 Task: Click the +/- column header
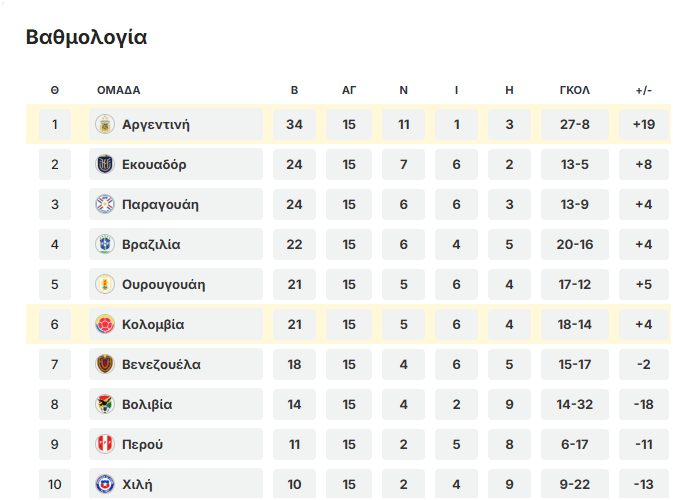[x=643, y=90]
